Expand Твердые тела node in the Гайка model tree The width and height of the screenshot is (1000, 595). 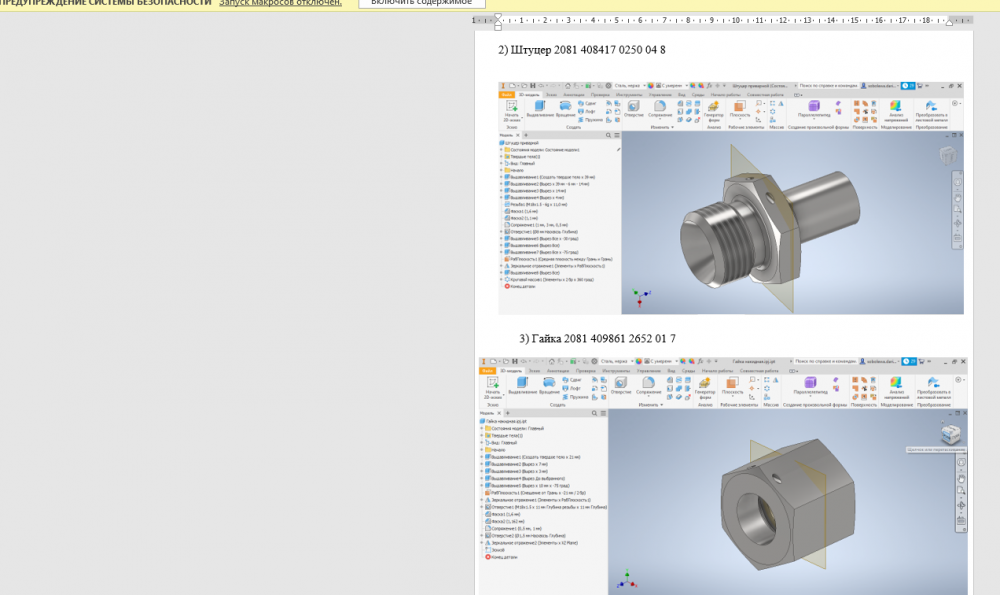[x=483, y=436]
